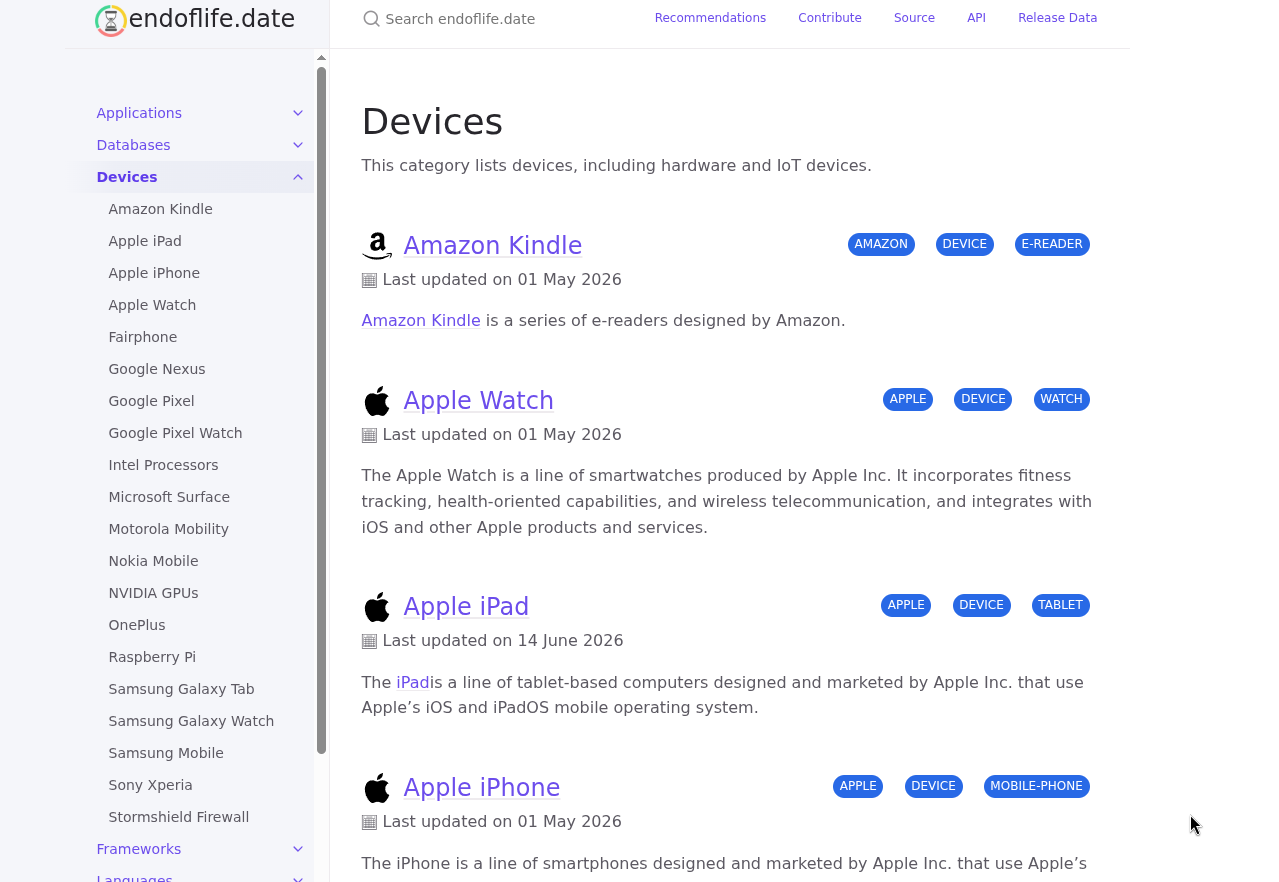The width and height of the screenshot is (1279, 882).
Task: Select Fairphone in the sidebar
Action: pyautogui.click(x=143, y=337)
